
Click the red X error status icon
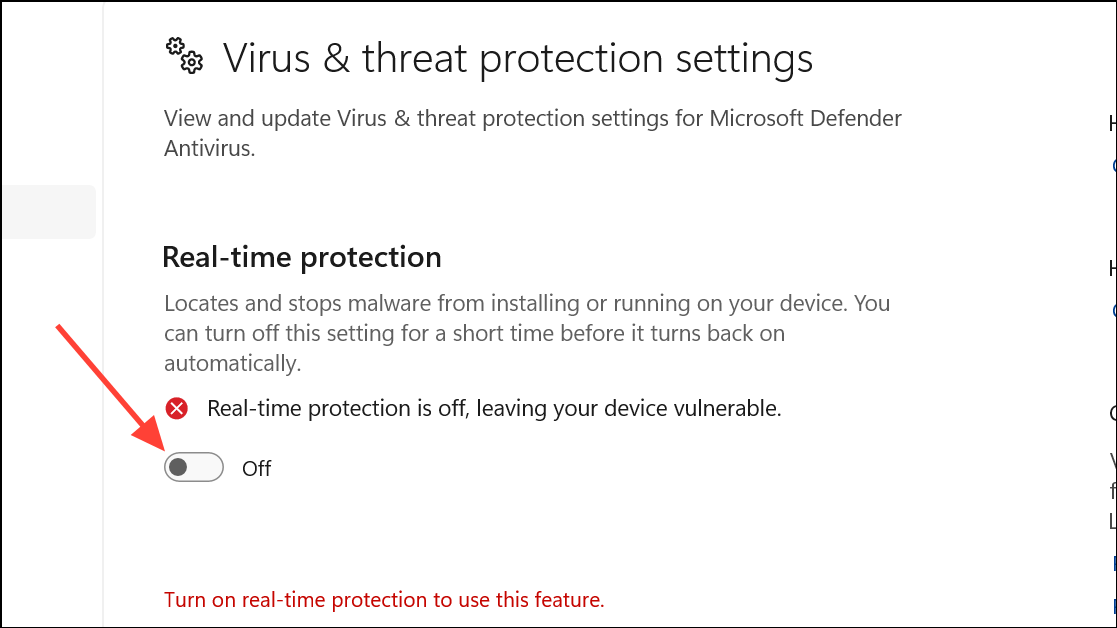click(177, 409)
